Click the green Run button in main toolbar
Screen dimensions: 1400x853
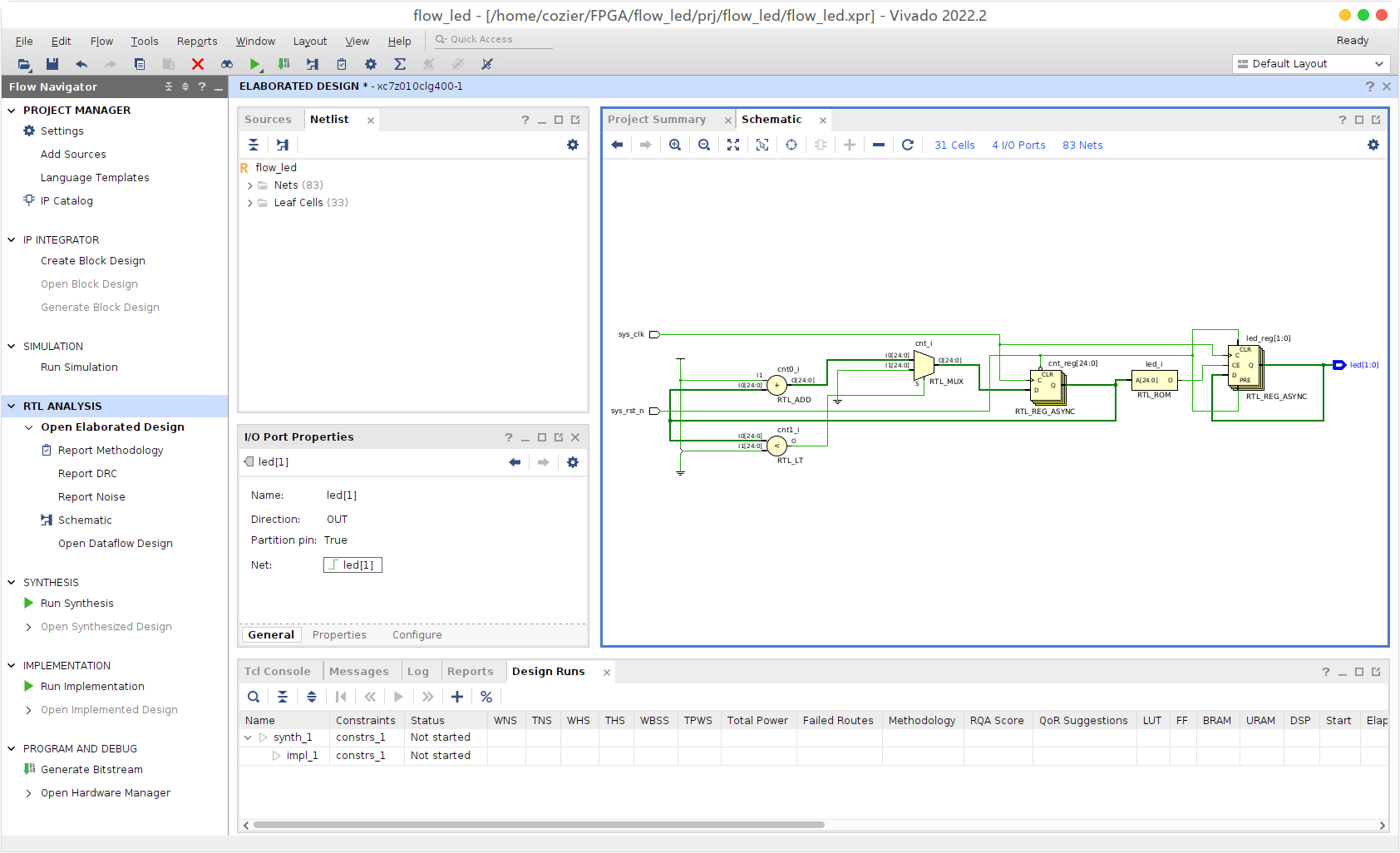[254, 64]
